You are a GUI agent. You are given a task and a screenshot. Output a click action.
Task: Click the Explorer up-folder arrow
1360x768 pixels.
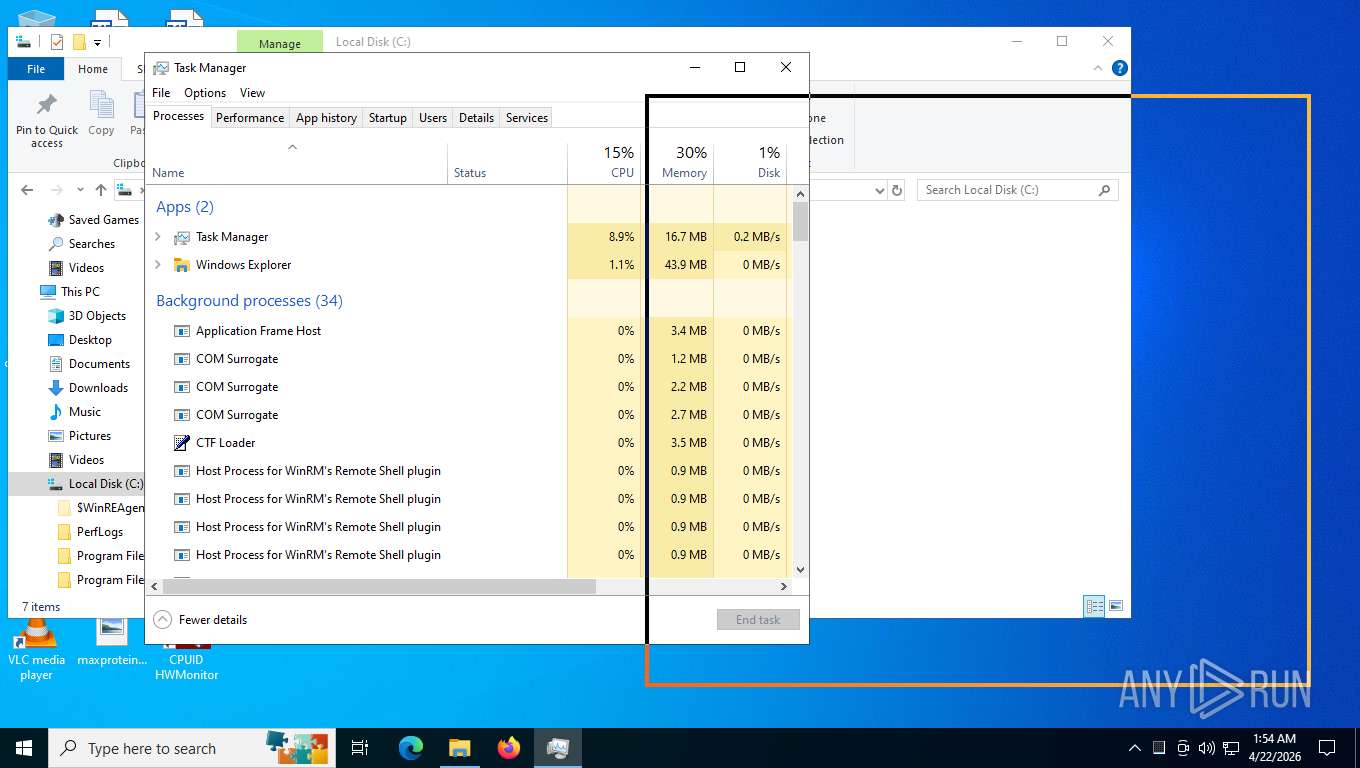click(101, 190)
